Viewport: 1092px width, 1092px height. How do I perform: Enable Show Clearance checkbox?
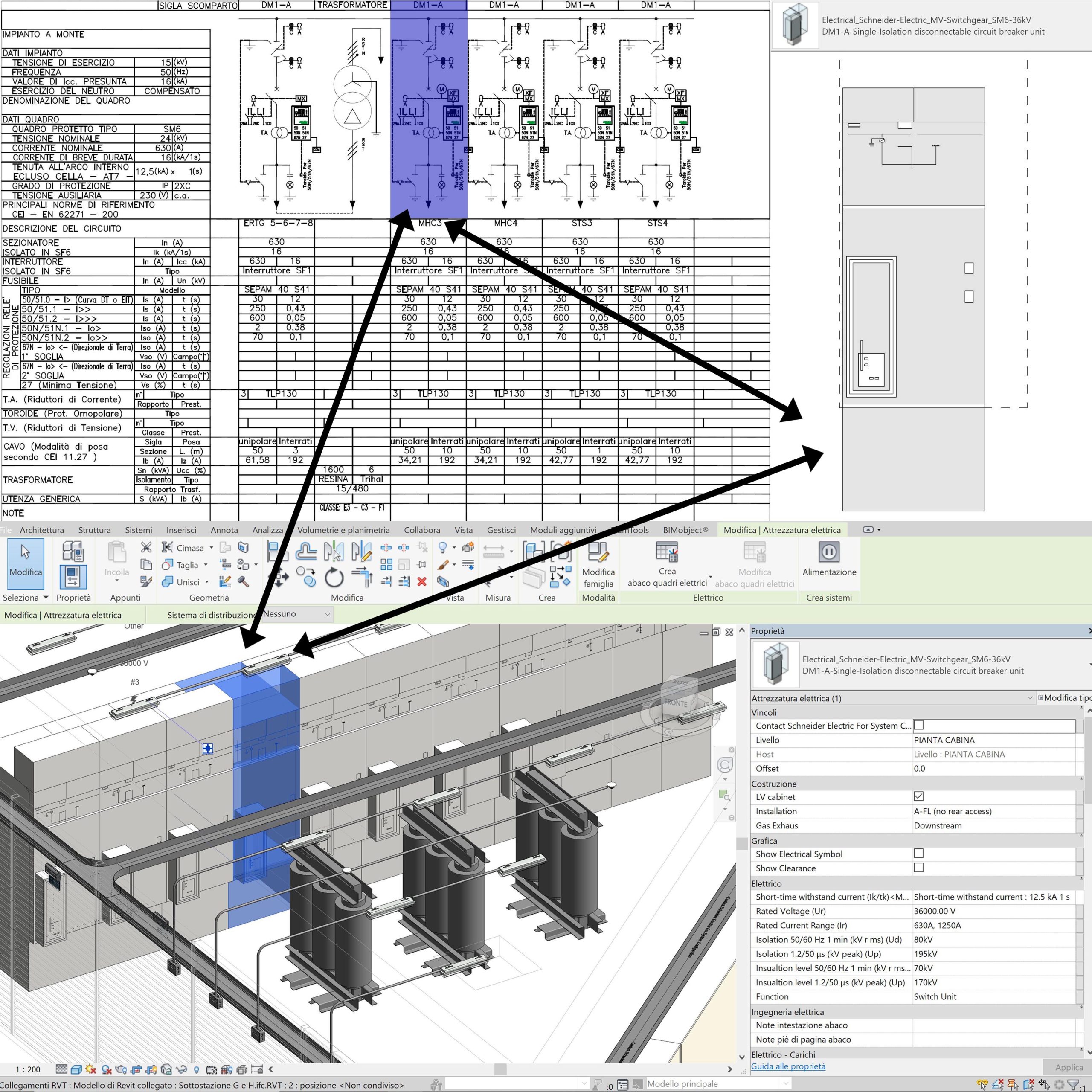click(x=918, y=868)
